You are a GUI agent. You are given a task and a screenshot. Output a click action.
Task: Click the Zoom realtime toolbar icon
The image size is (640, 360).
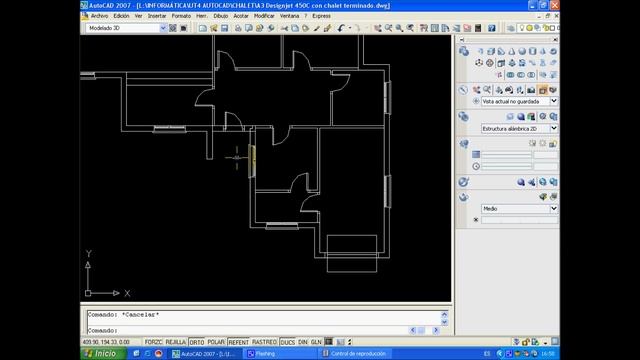(x=389, y=28)
